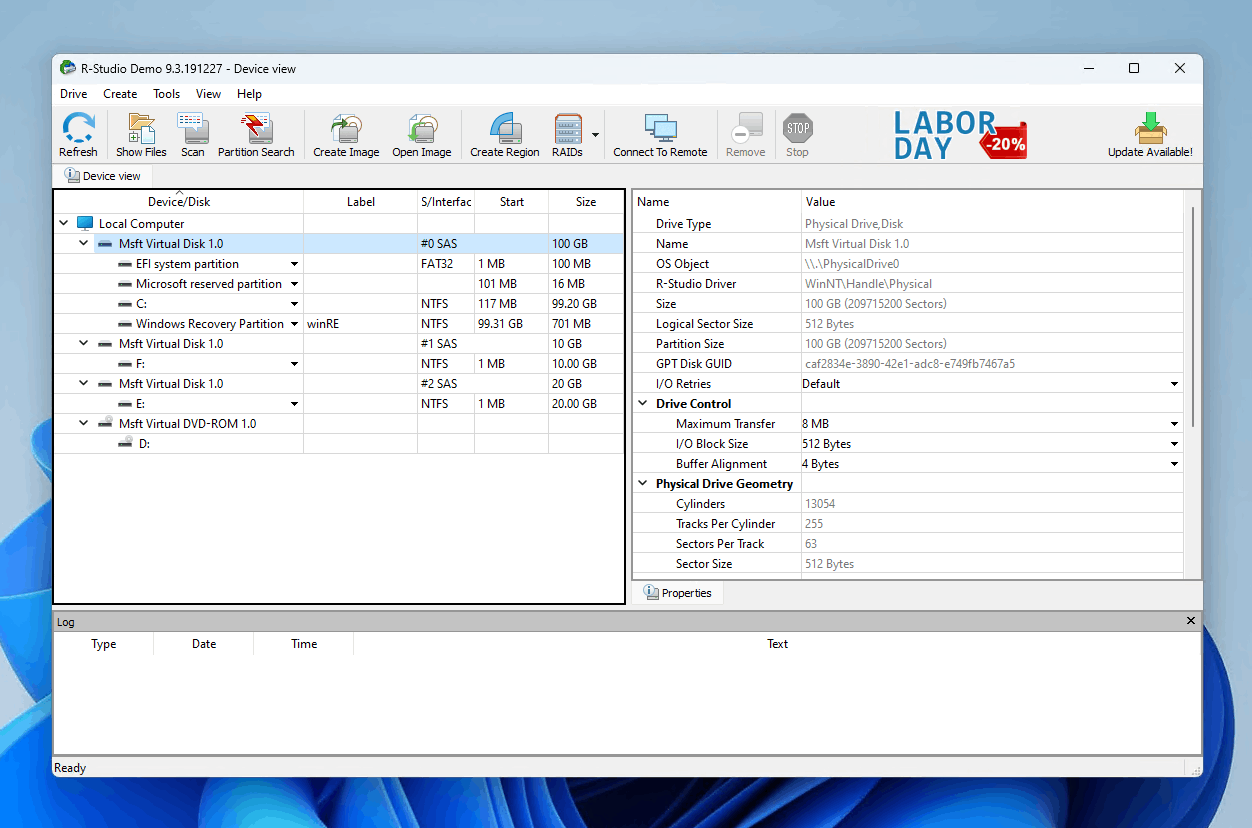Open dropdown arrow for EFI system partition

point(295,264)
